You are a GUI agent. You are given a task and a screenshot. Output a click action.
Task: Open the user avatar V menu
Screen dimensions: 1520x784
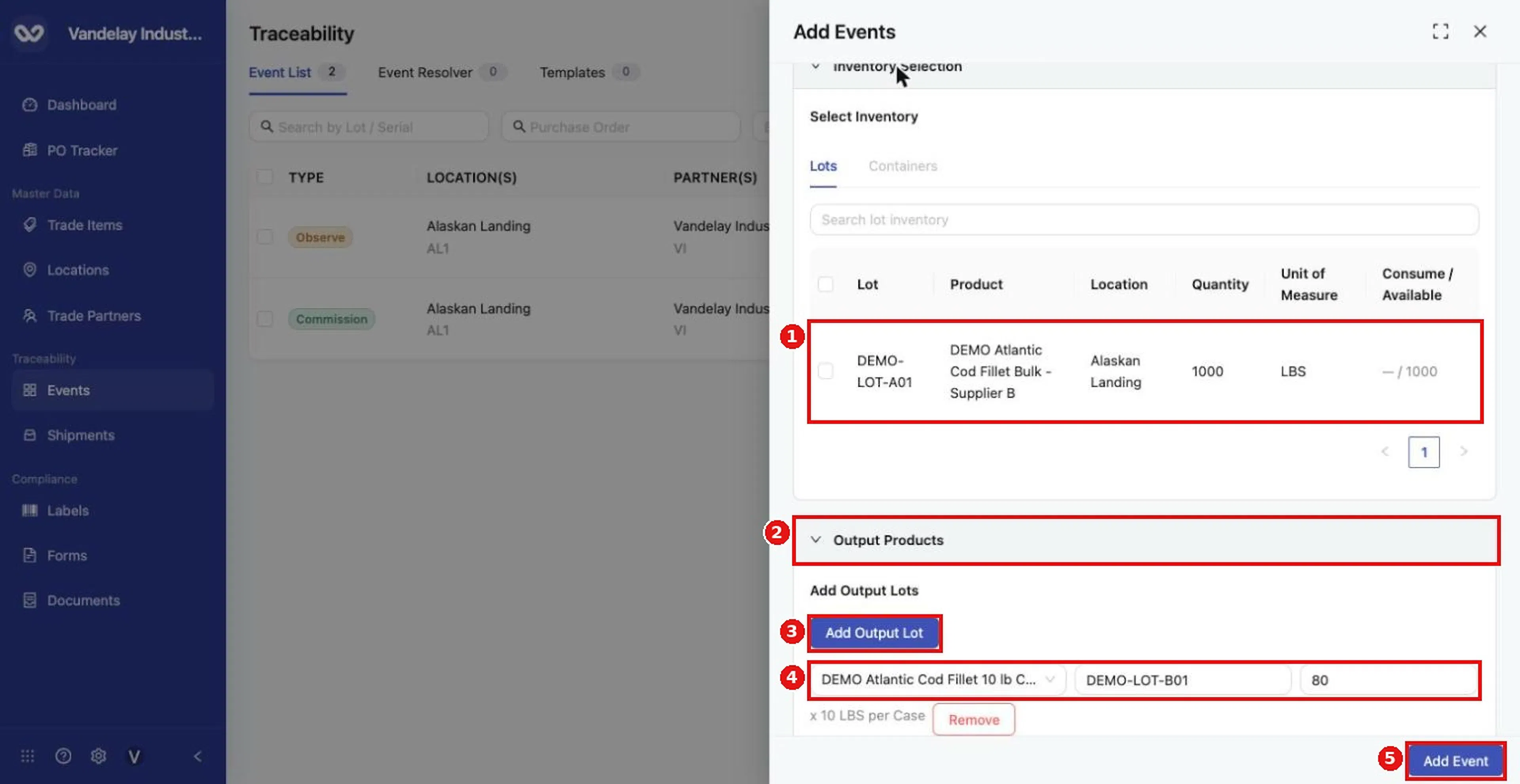tap(134, 756)
